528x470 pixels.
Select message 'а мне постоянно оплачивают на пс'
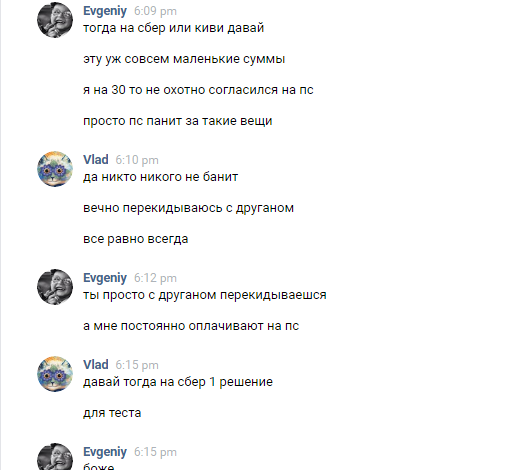(191, 326)
